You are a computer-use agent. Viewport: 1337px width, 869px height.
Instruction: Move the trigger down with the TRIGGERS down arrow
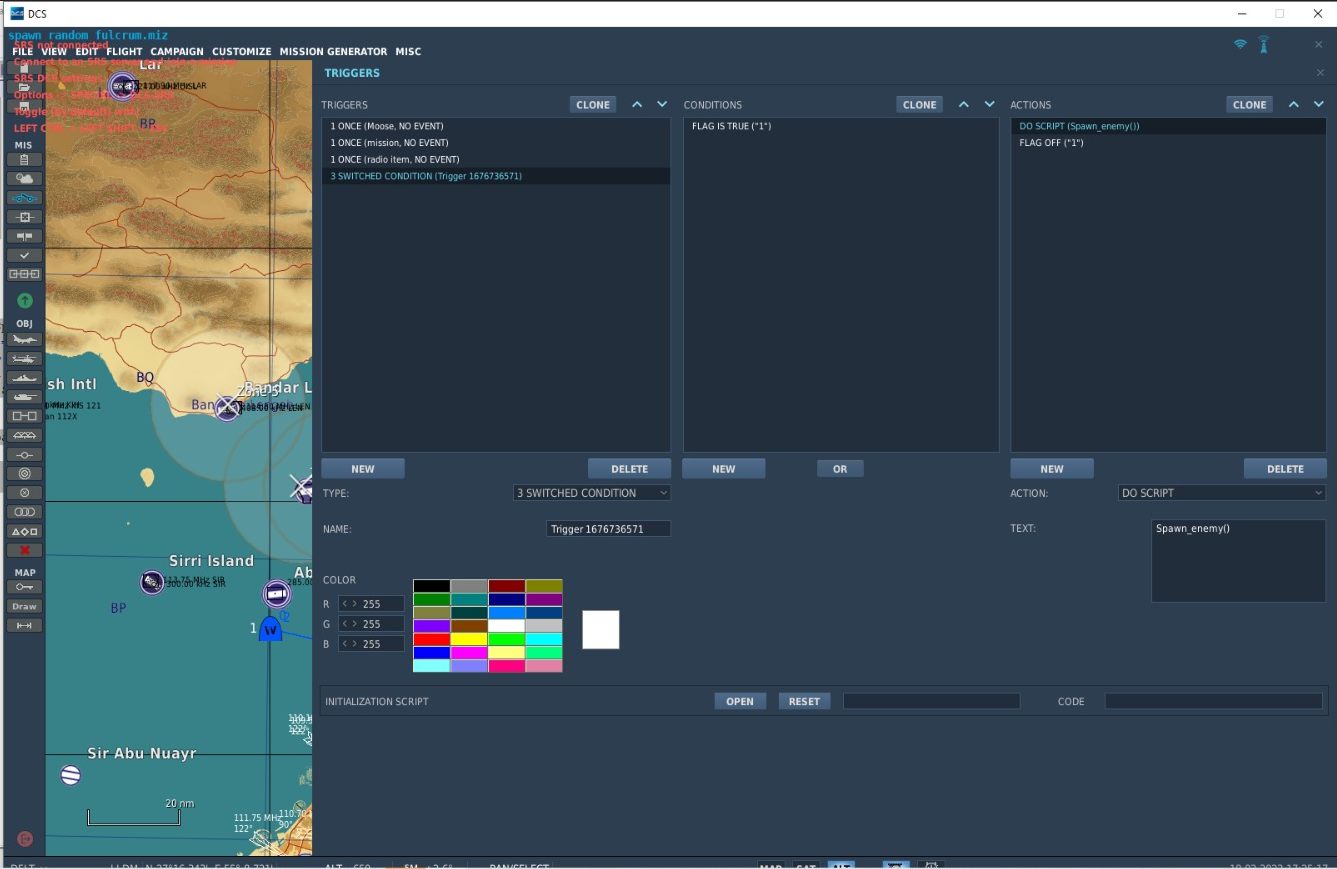point(662,105)
